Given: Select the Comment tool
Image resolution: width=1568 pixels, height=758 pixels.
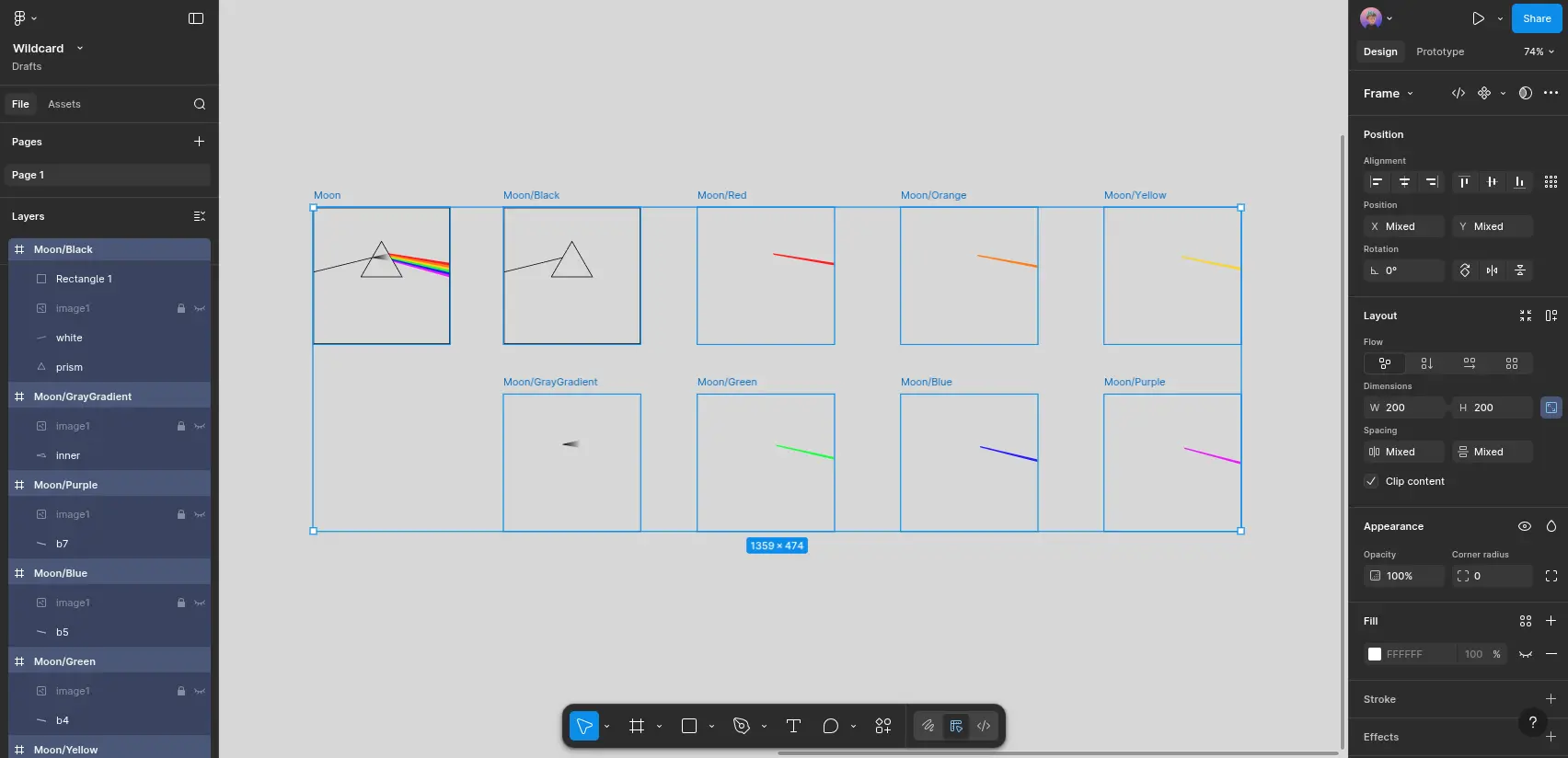Looking at the screenshot, I should coord(831,726).
